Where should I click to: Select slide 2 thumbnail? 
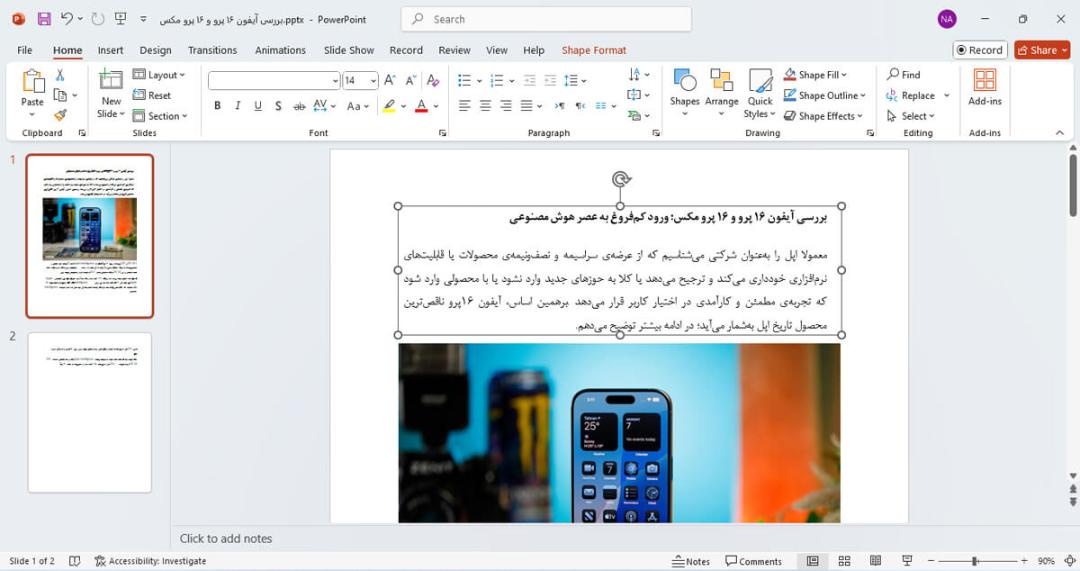(x=90, y=413)
